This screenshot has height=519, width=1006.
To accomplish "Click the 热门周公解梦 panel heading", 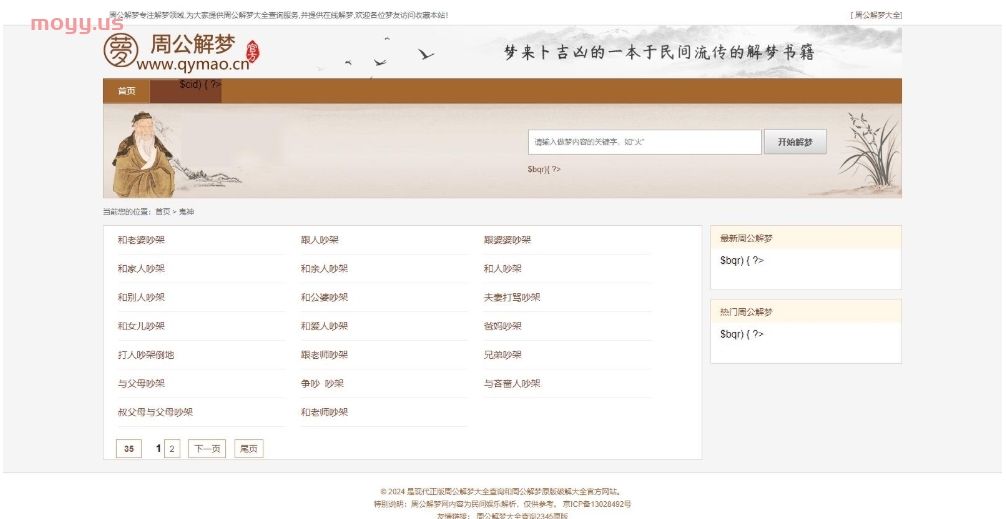I will click(746, 312).
